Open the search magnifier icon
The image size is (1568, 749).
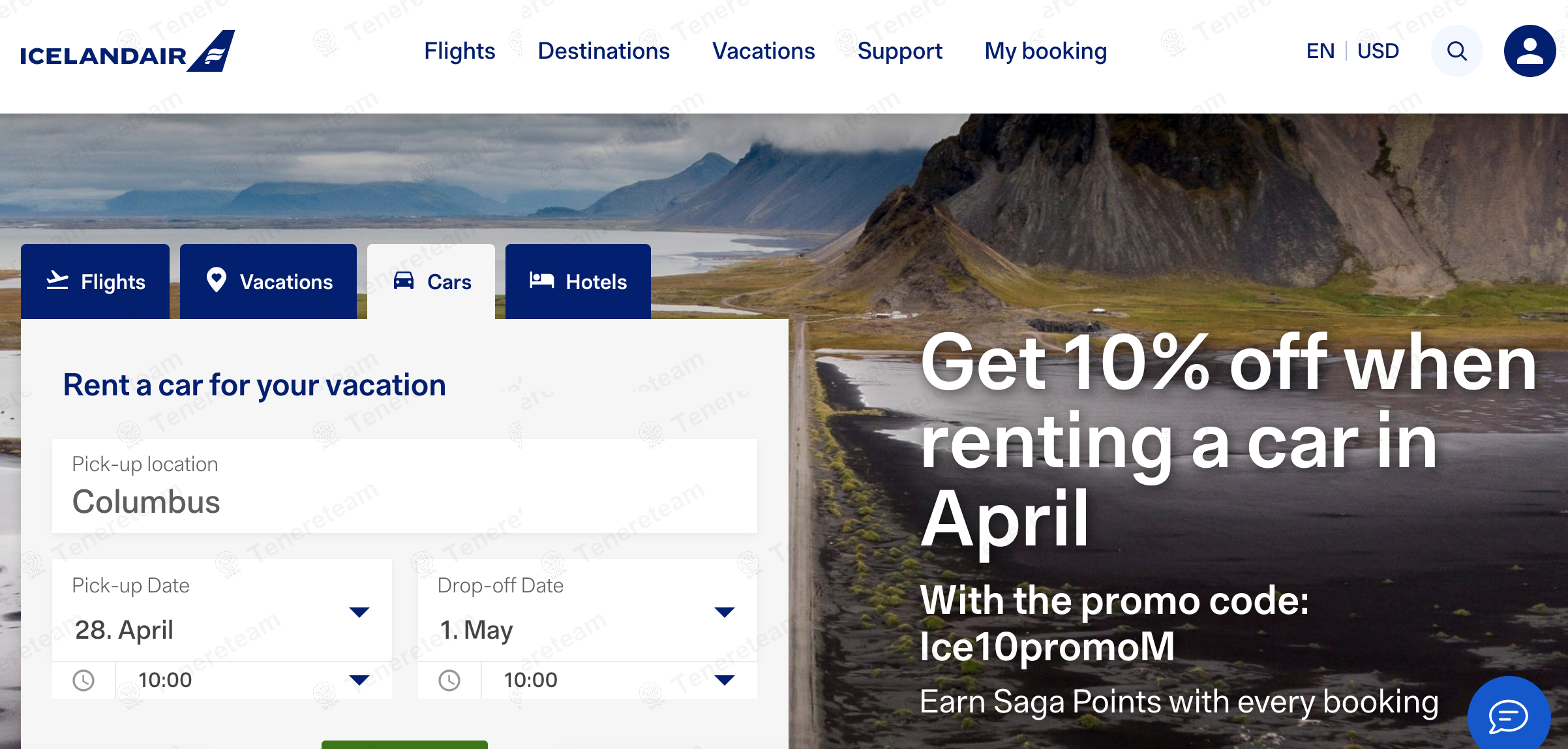1456,51
